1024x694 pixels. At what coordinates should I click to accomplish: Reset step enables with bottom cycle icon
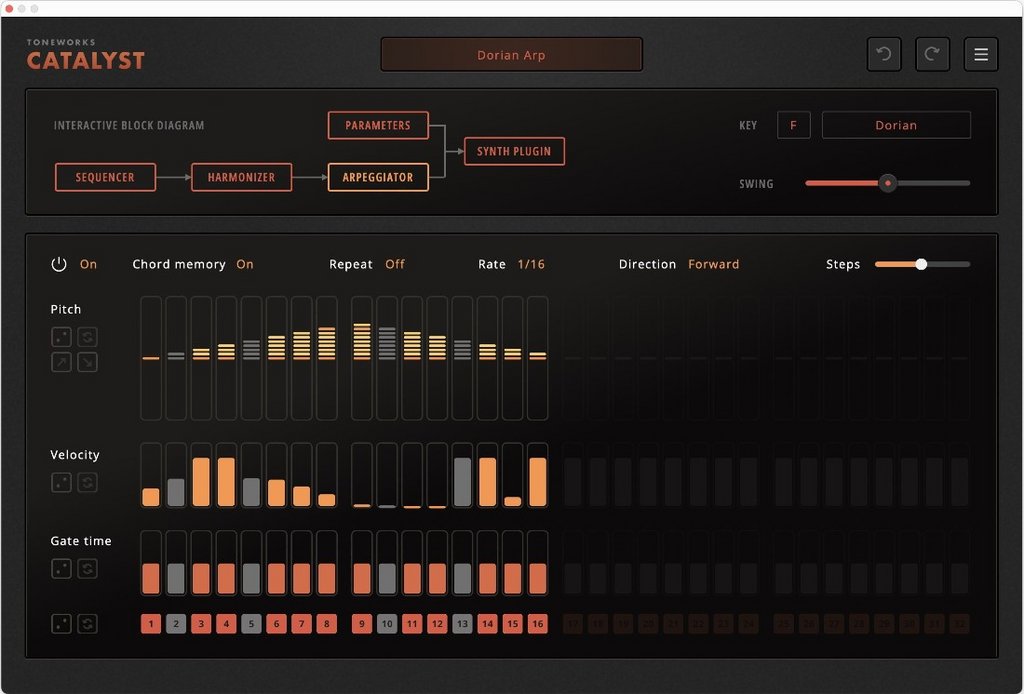coord(88,623)
